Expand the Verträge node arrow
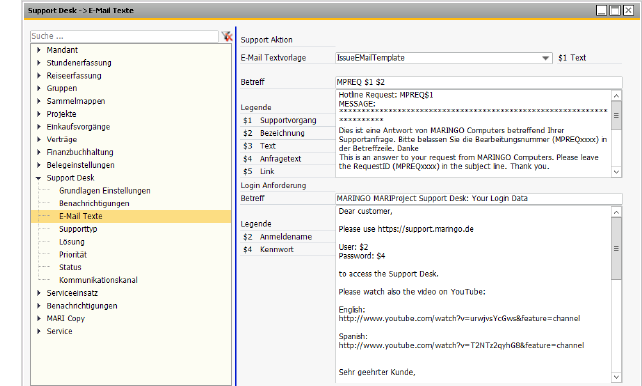The width and height of the screenshot is (642, 386). [39, 139]
